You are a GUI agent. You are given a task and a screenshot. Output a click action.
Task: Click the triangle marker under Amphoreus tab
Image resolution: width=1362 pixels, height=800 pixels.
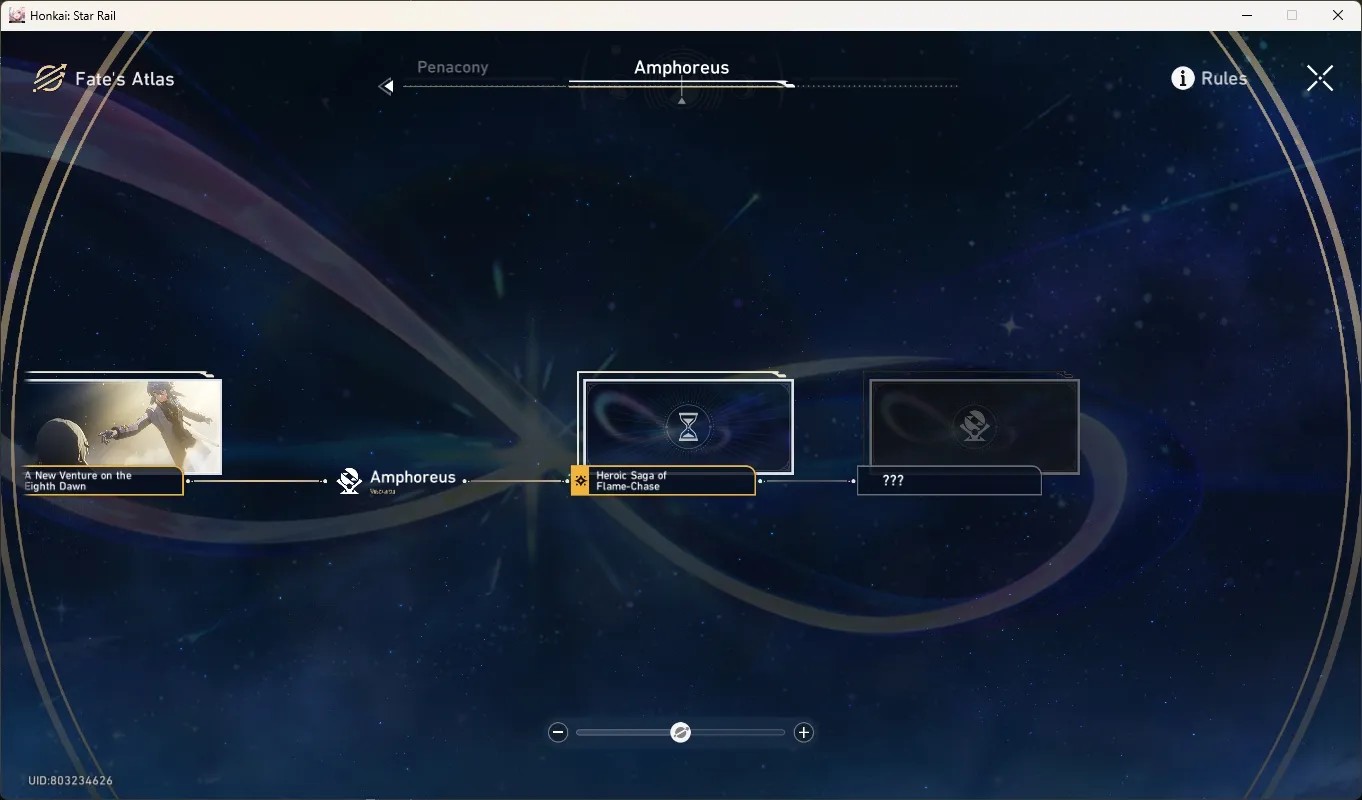(x=682, y=101)
